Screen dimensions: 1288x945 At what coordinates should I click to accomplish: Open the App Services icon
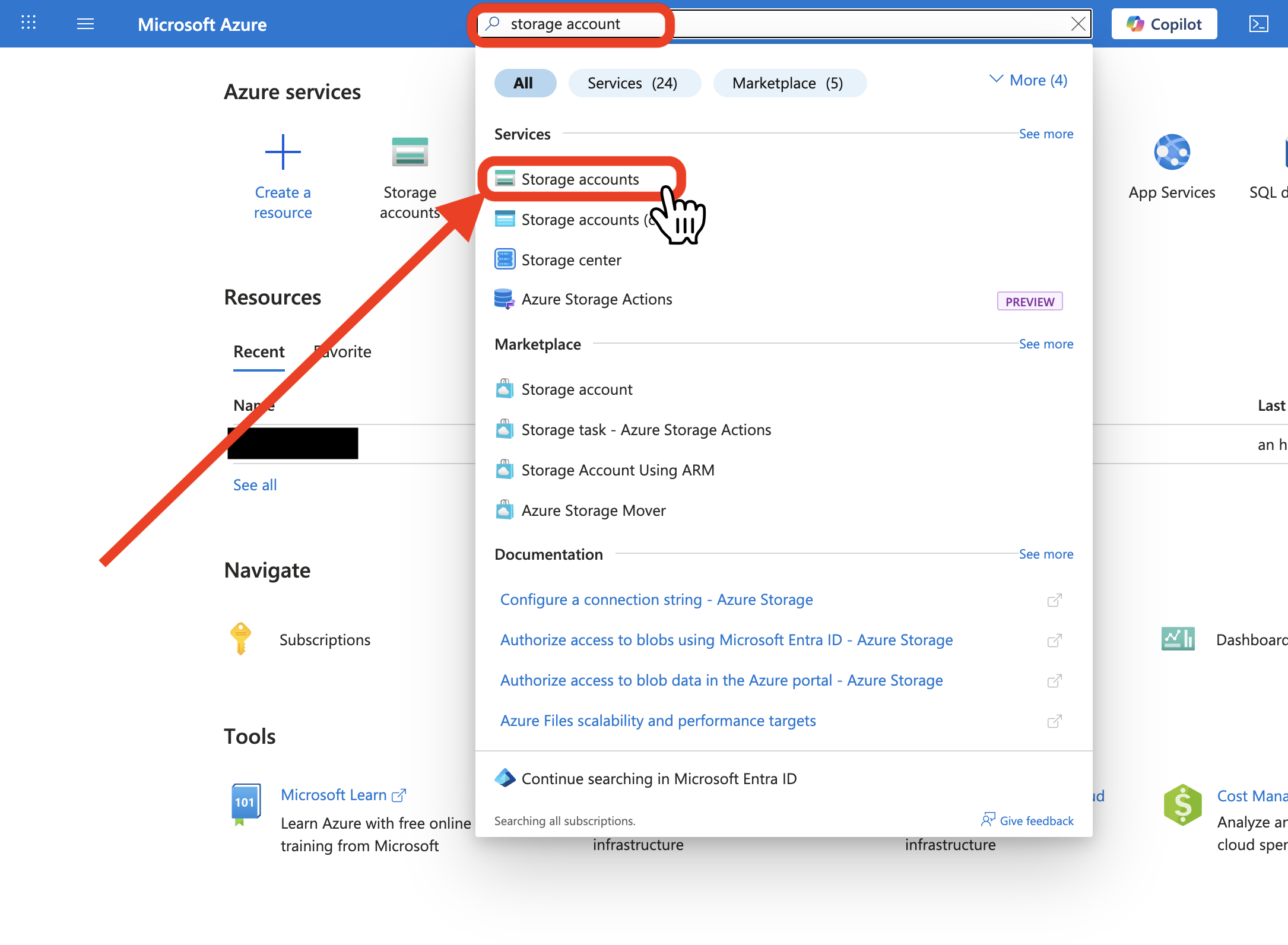1172,153
